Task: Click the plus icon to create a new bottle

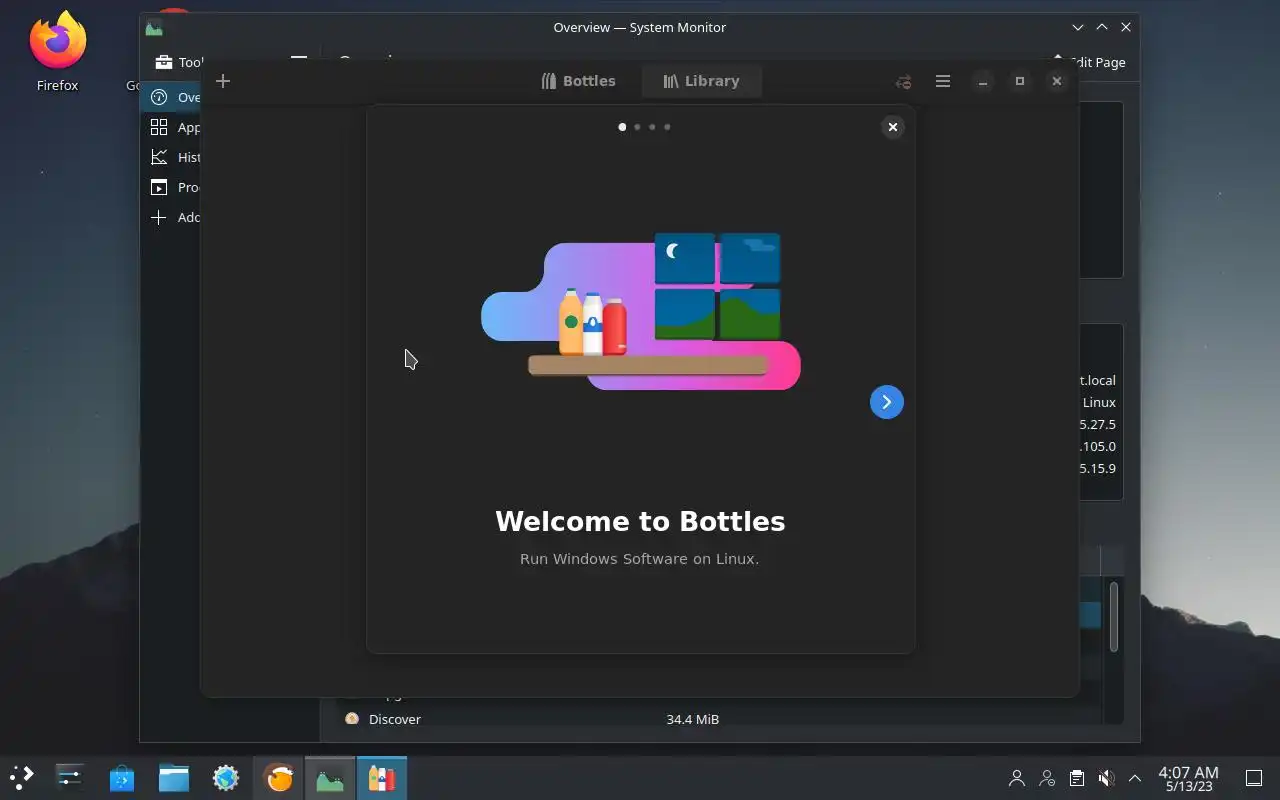Action: tap(223, 81)
